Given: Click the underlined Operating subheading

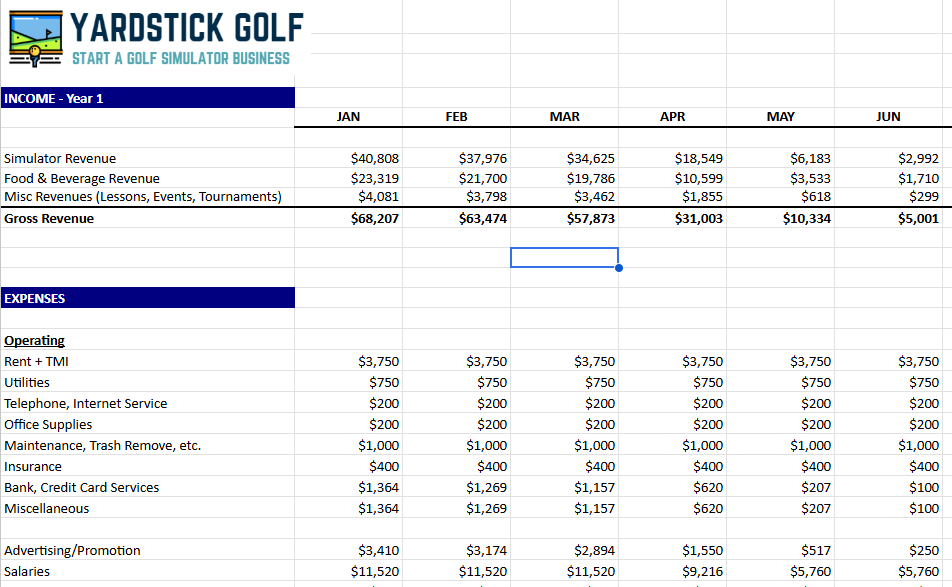Looking at the screenshot, I should point(34,340).
